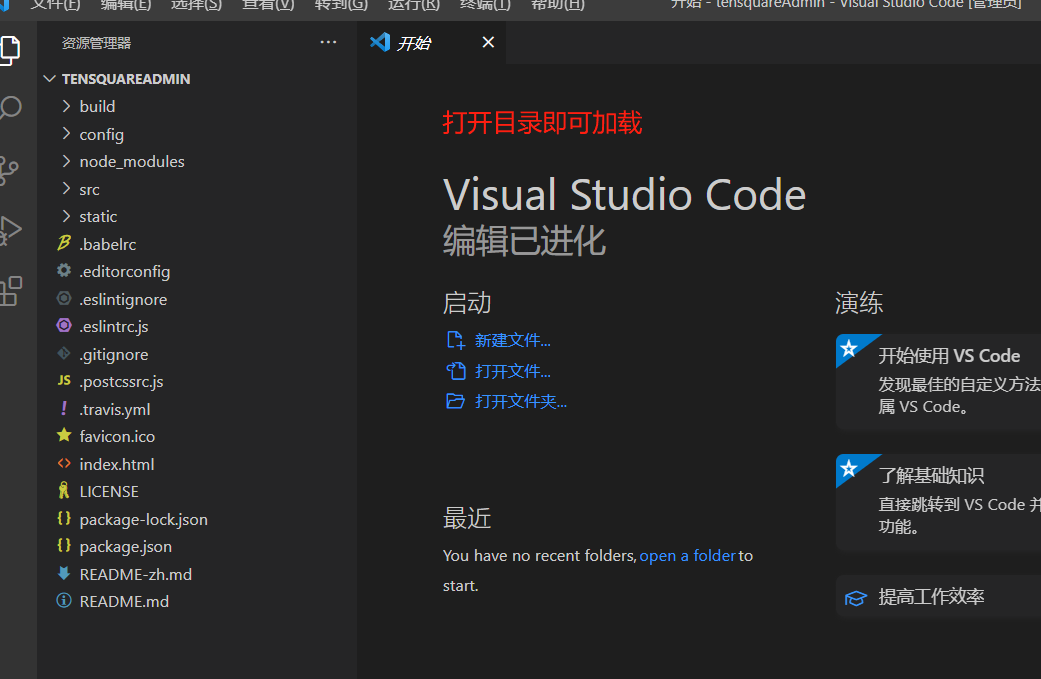Expand the config folder

tap(66, 134)
